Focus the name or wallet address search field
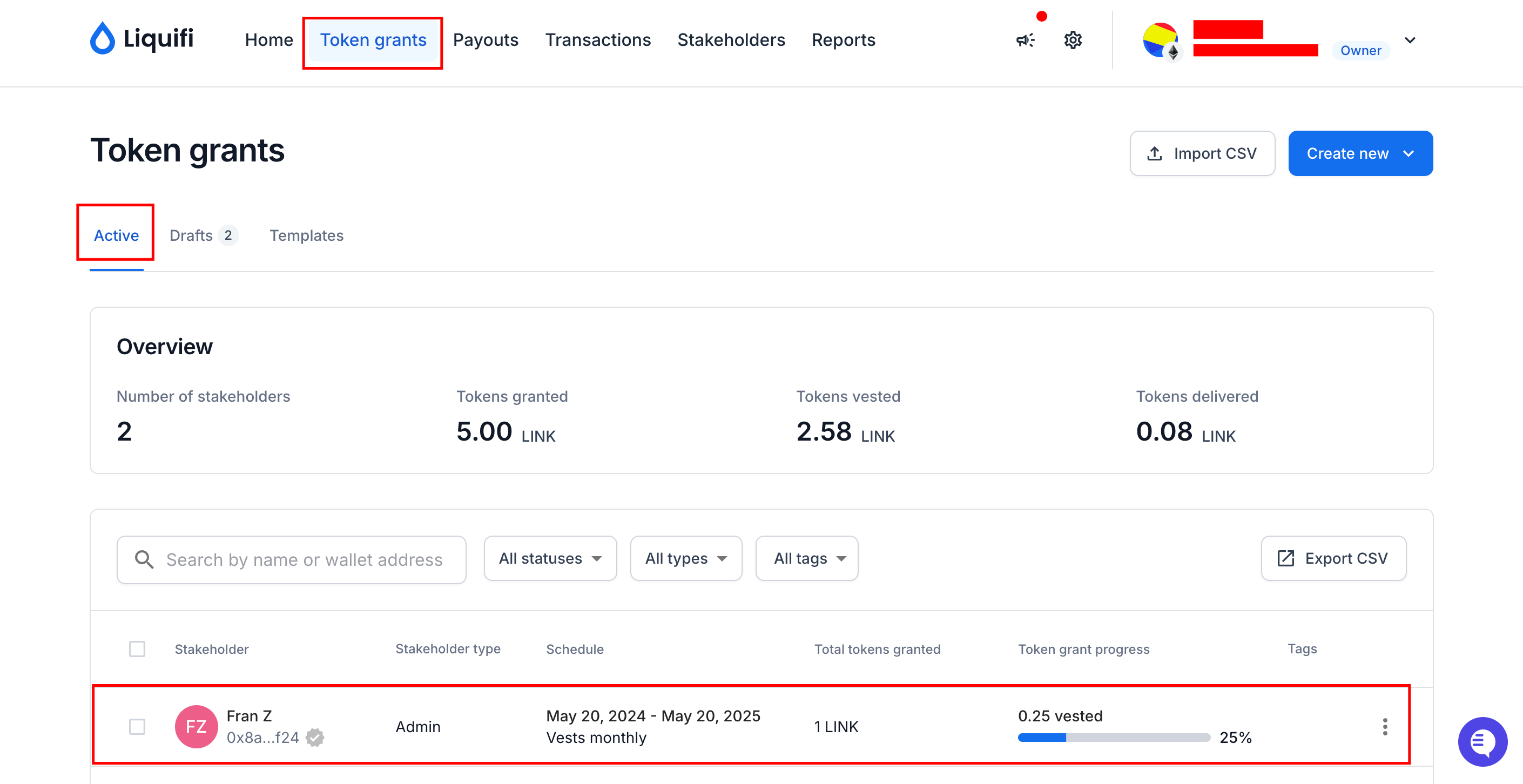 (x=292, y=559)
